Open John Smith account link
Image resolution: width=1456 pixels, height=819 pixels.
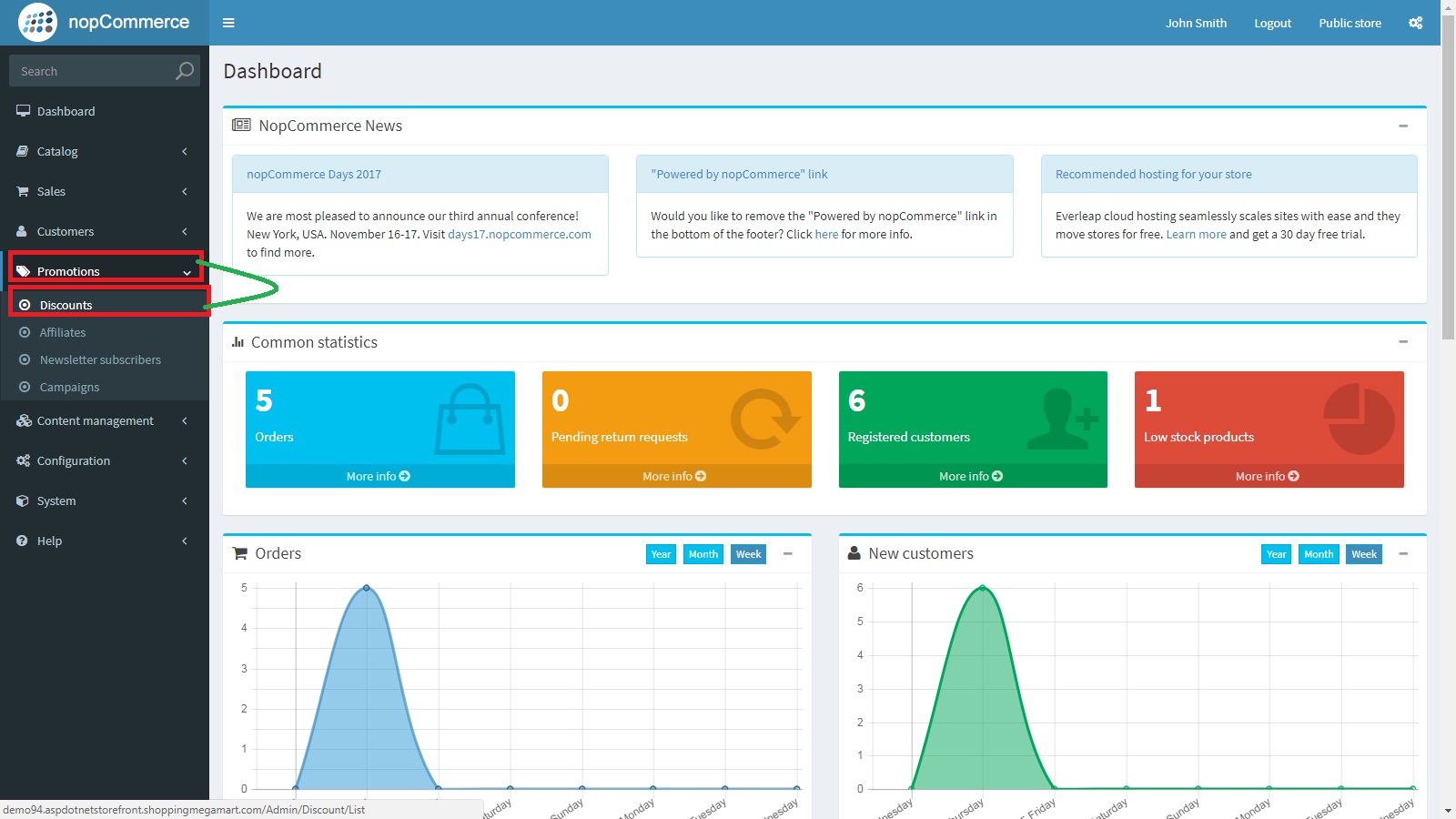tap(1196, 23)
